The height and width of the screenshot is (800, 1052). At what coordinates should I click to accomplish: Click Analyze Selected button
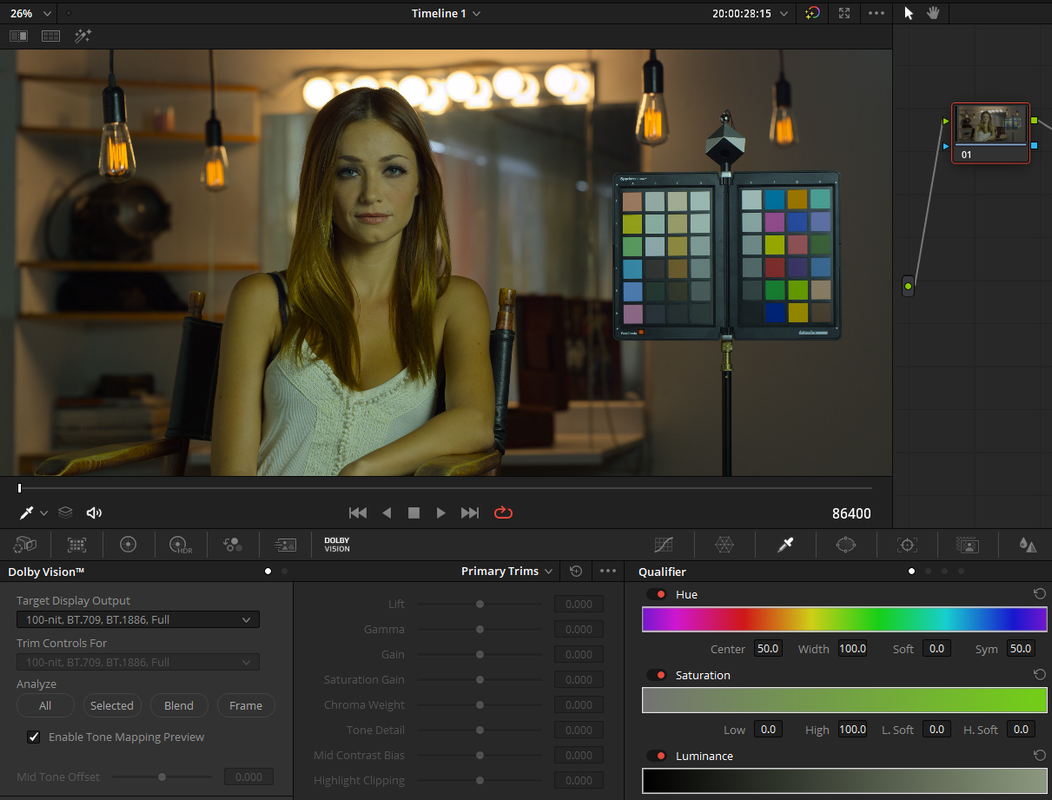point(112,705)
